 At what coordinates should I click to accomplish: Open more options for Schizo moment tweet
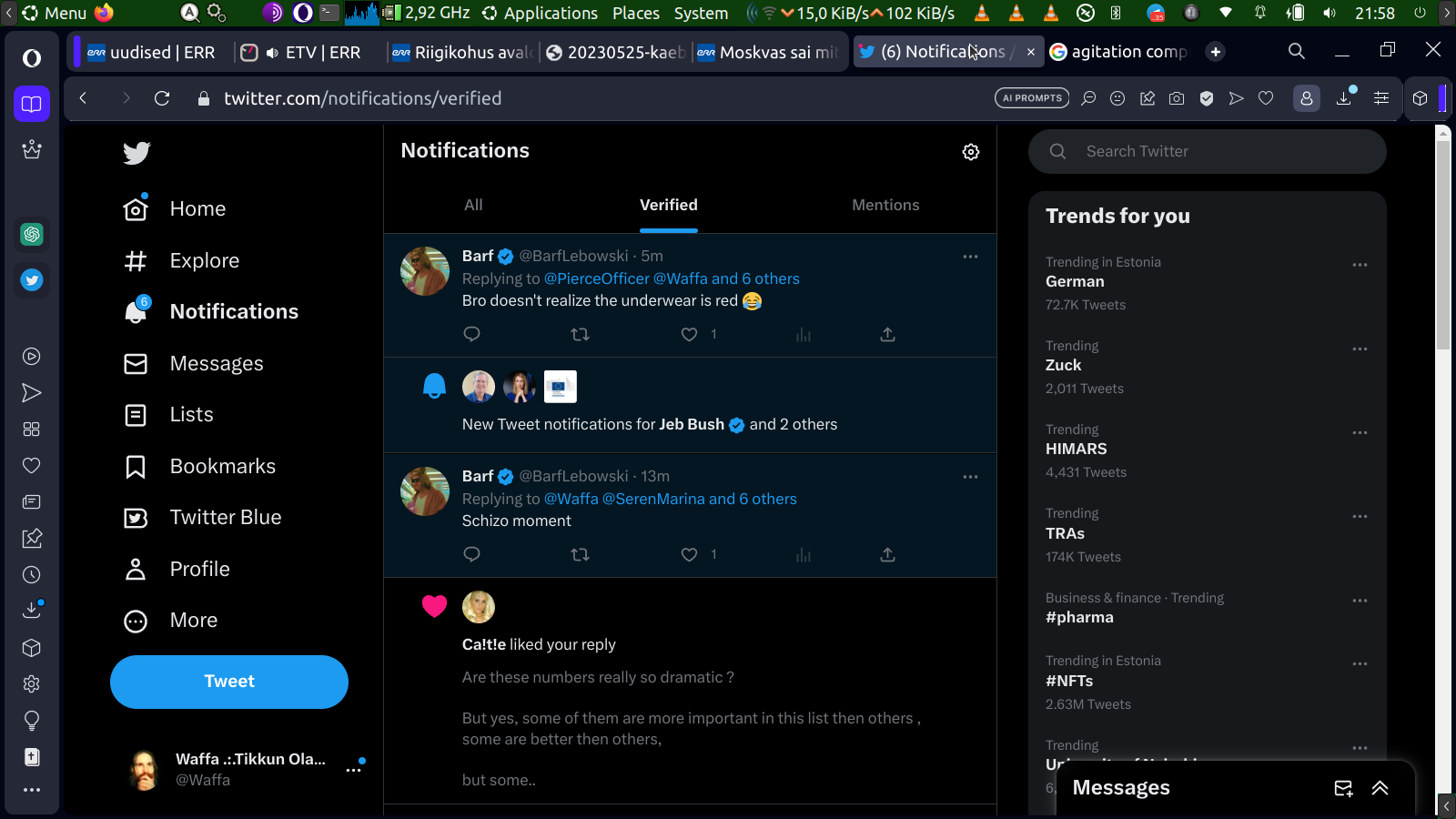pos(971,477)
